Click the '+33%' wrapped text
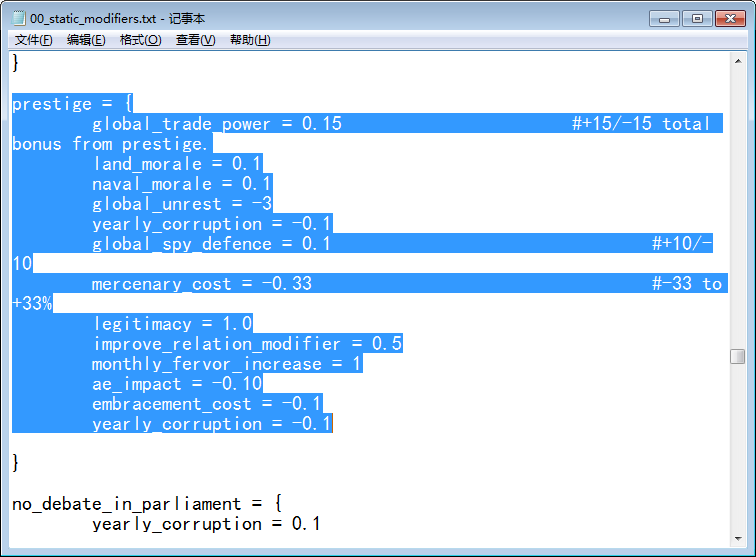Image resolution: width=756 pixels, height=557 pixels. [32, 303]
